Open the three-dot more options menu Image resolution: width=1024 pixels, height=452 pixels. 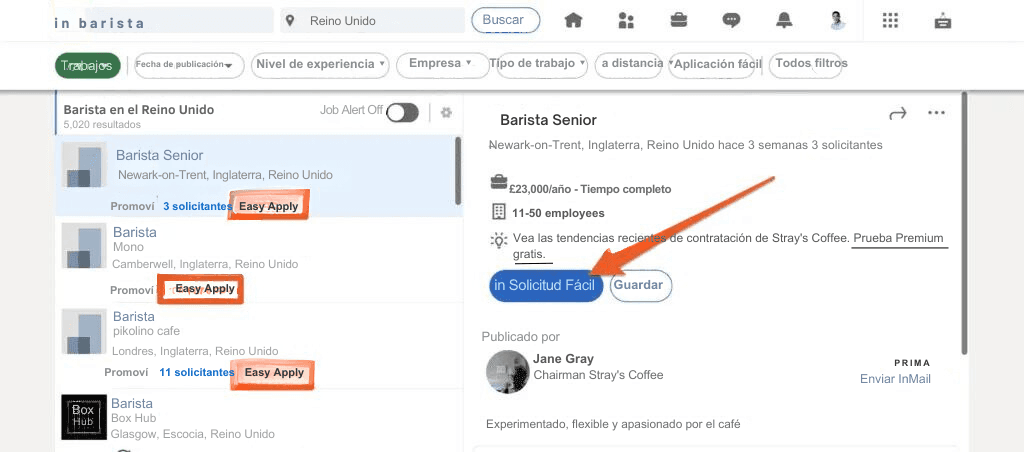pos(936,113)
